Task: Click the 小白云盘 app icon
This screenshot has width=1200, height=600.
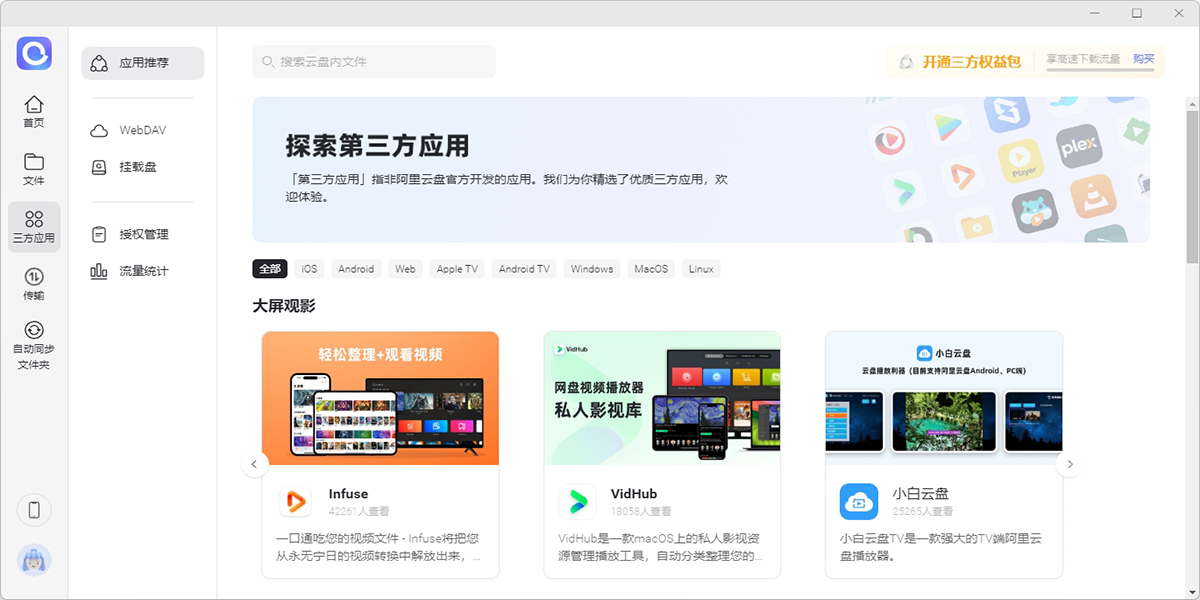Action: 859,501
